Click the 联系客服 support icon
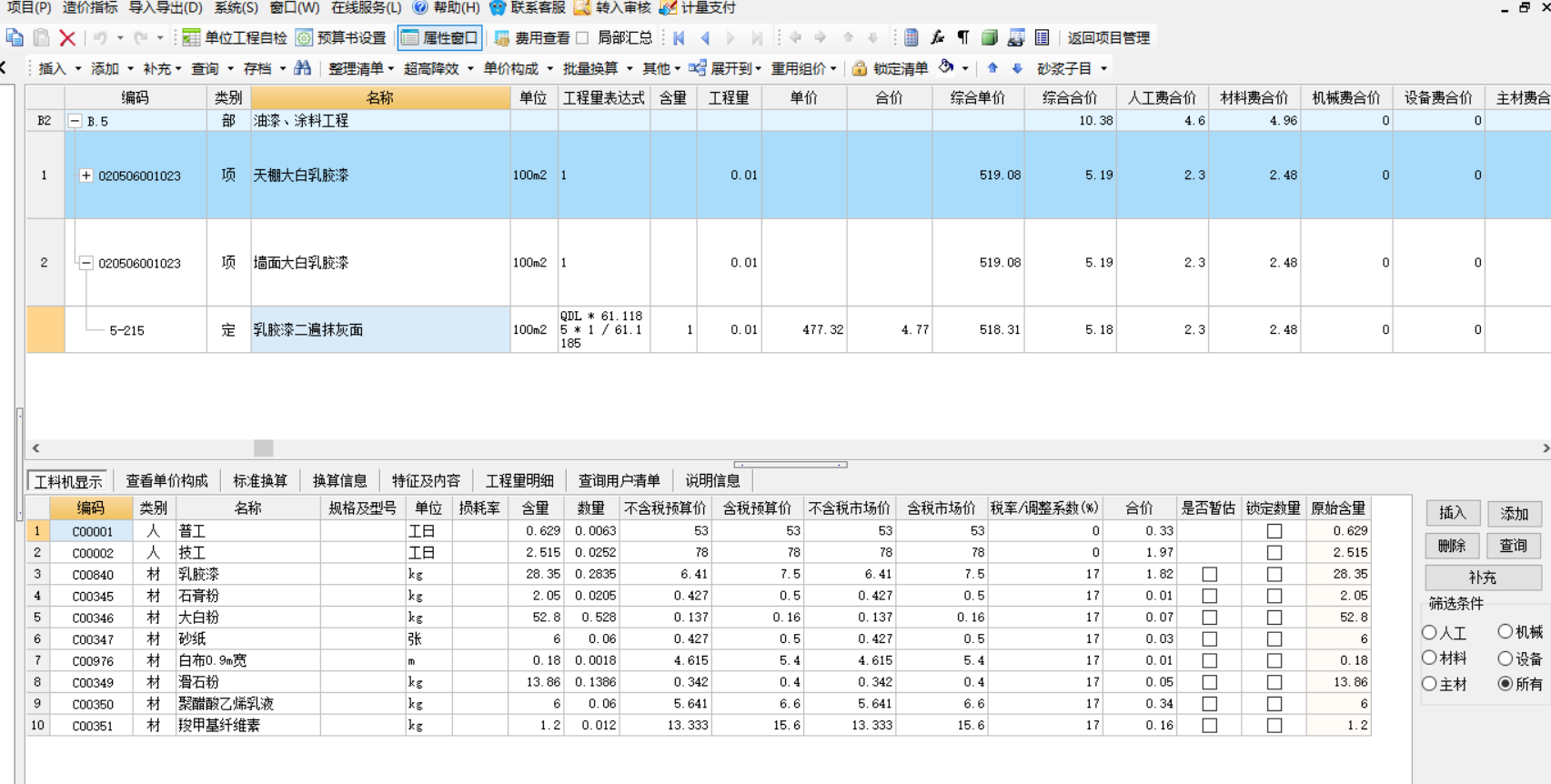Screen dimensions: 1551x784 pos(498,7)
